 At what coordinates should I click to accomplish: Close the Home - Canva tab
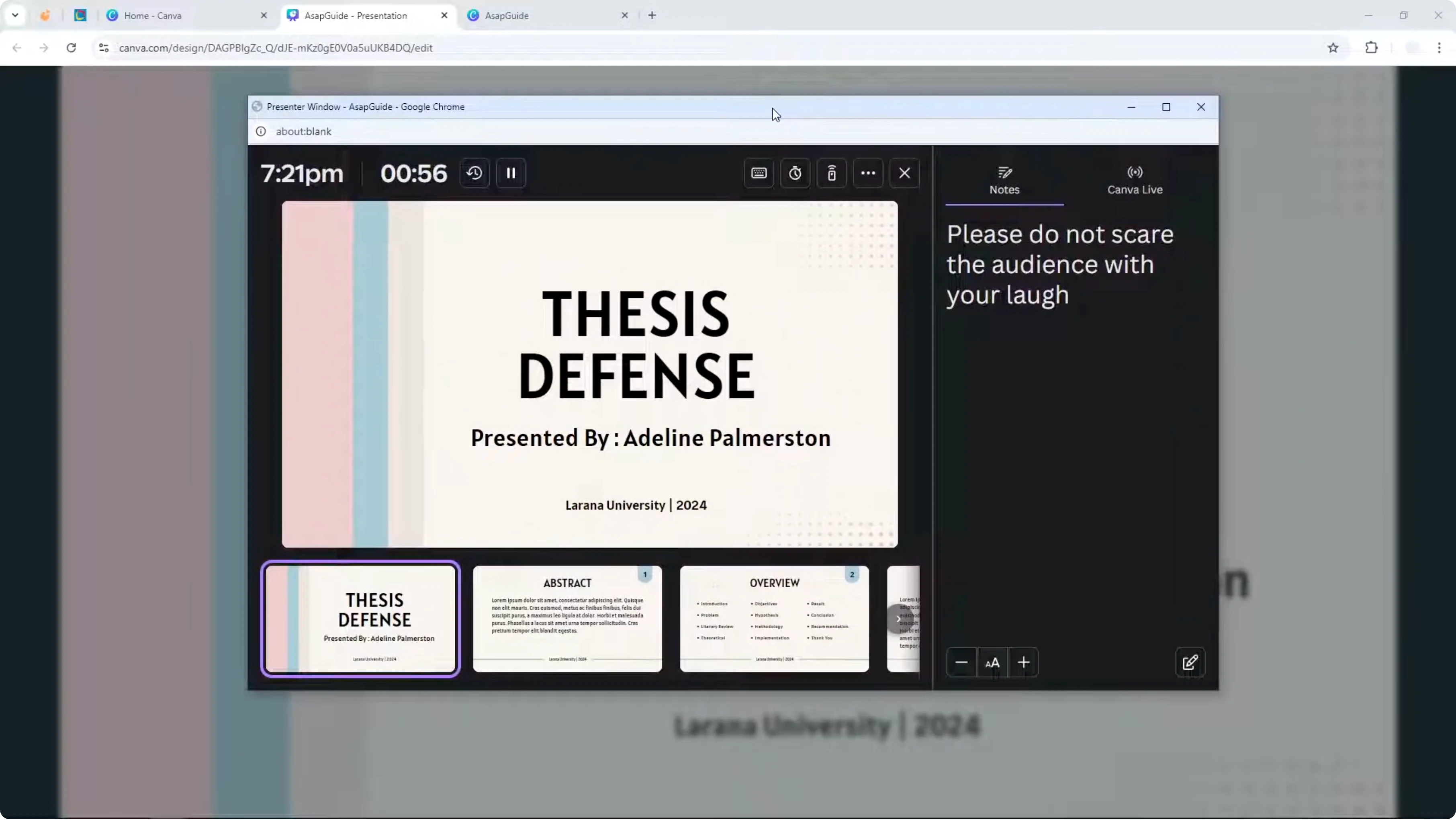point(264,16)
